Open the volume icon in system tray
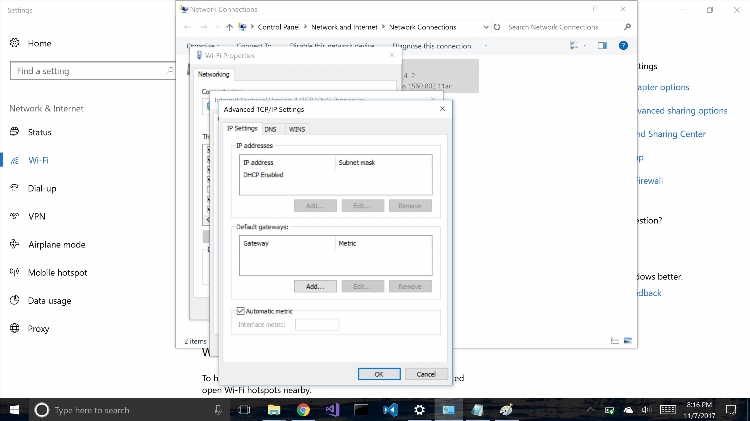The width and height of the screenshot is (750, 421). click(646, 410)
